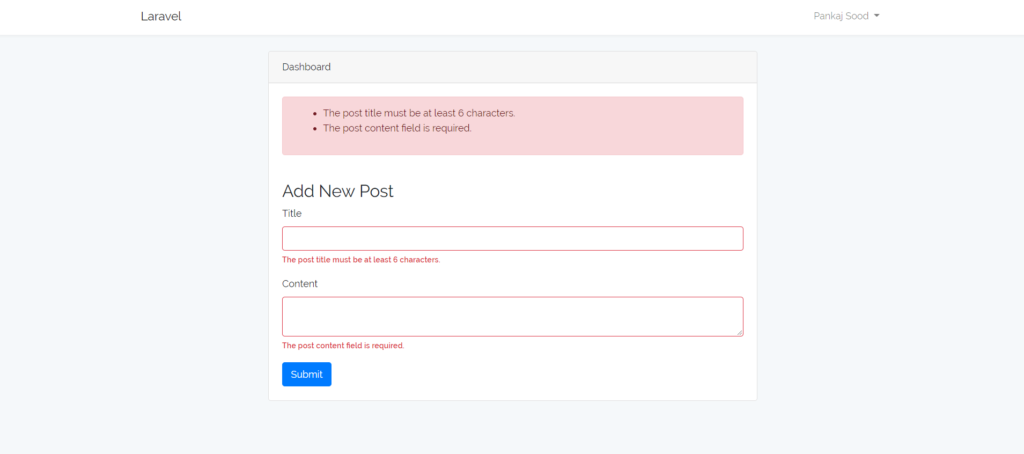
Task: Select the title length error in alert list
Action: point(419,113)
